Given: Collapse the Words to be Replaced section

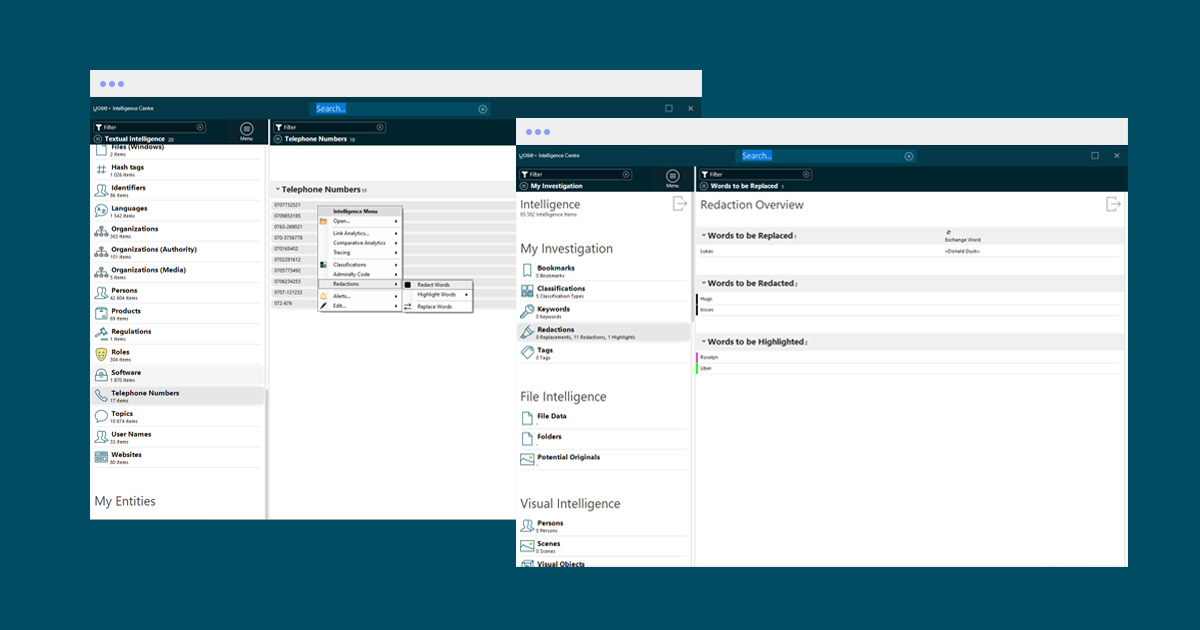Looking at the screenshot, I should pyautogui.click(x=703, y=236).
